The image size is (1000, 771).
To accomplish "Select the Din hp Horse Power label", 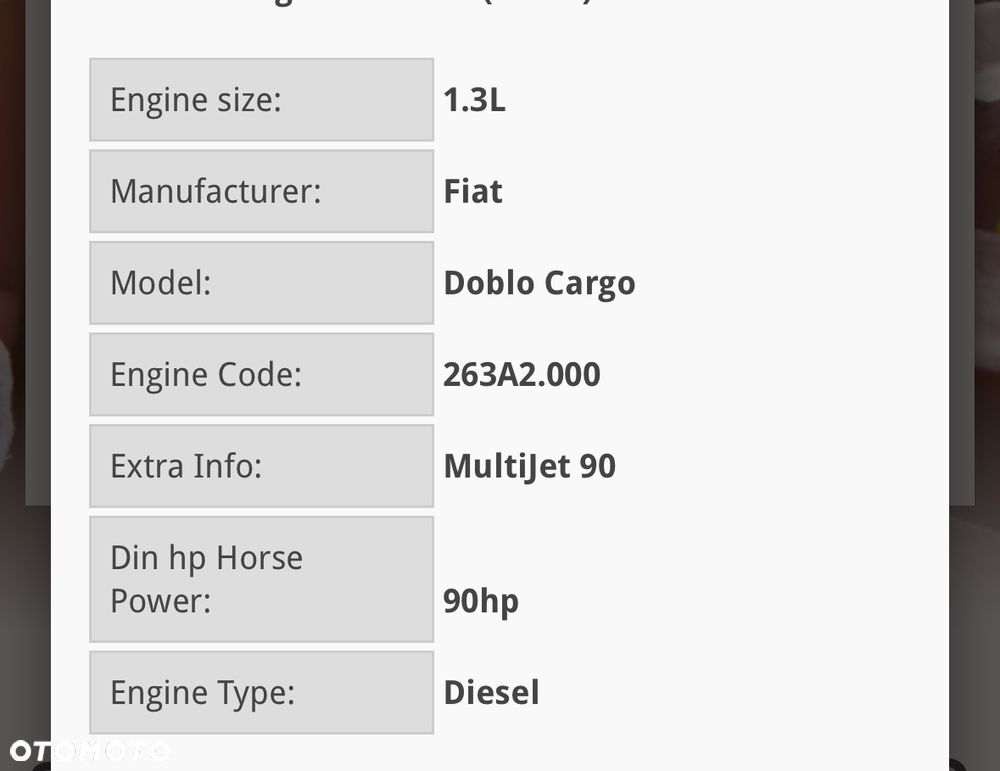I will [x=261, y=579].
